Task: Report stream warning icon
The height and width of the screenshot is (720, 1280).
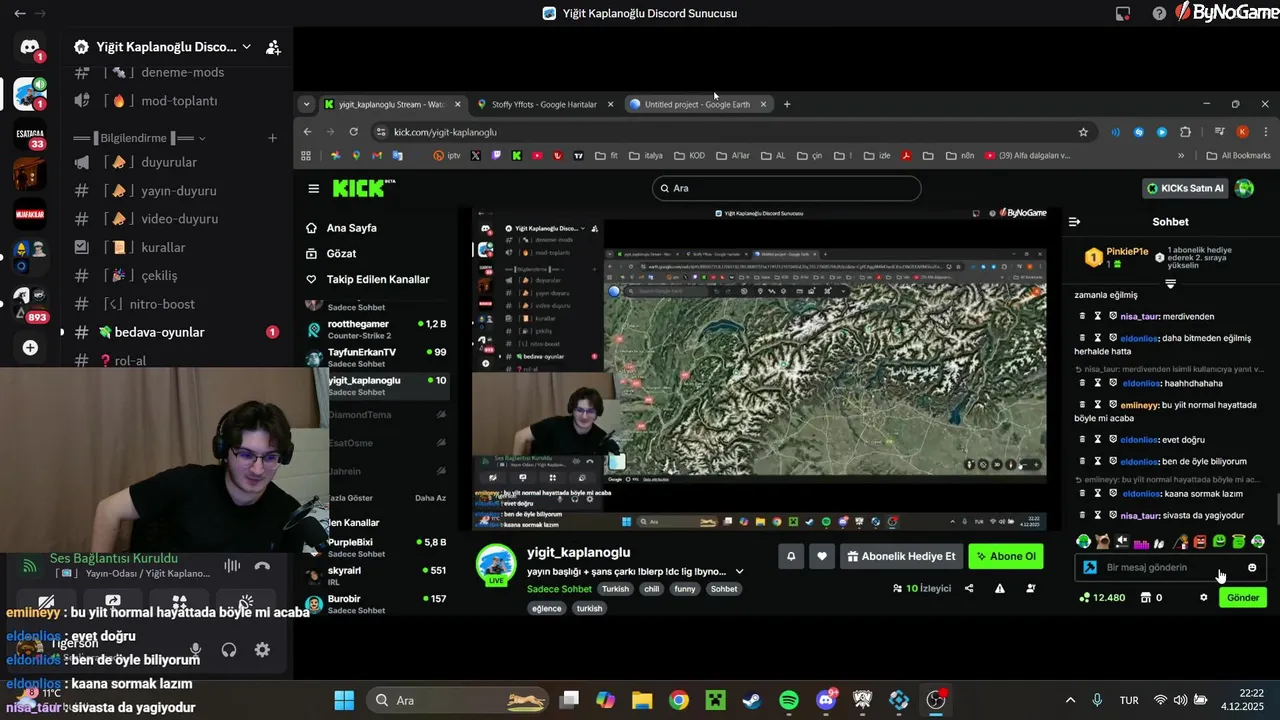Action: click(1000, 588)
